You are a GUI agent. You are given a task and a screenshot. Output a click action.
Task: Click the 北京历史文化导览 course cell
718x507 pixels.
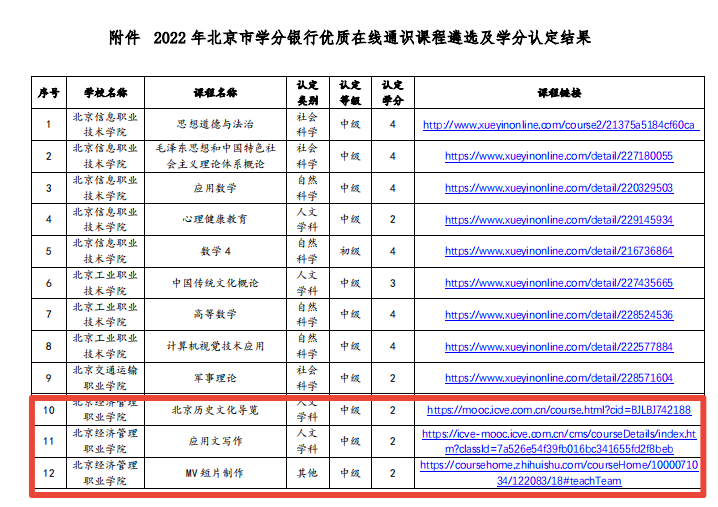(215, 410)
